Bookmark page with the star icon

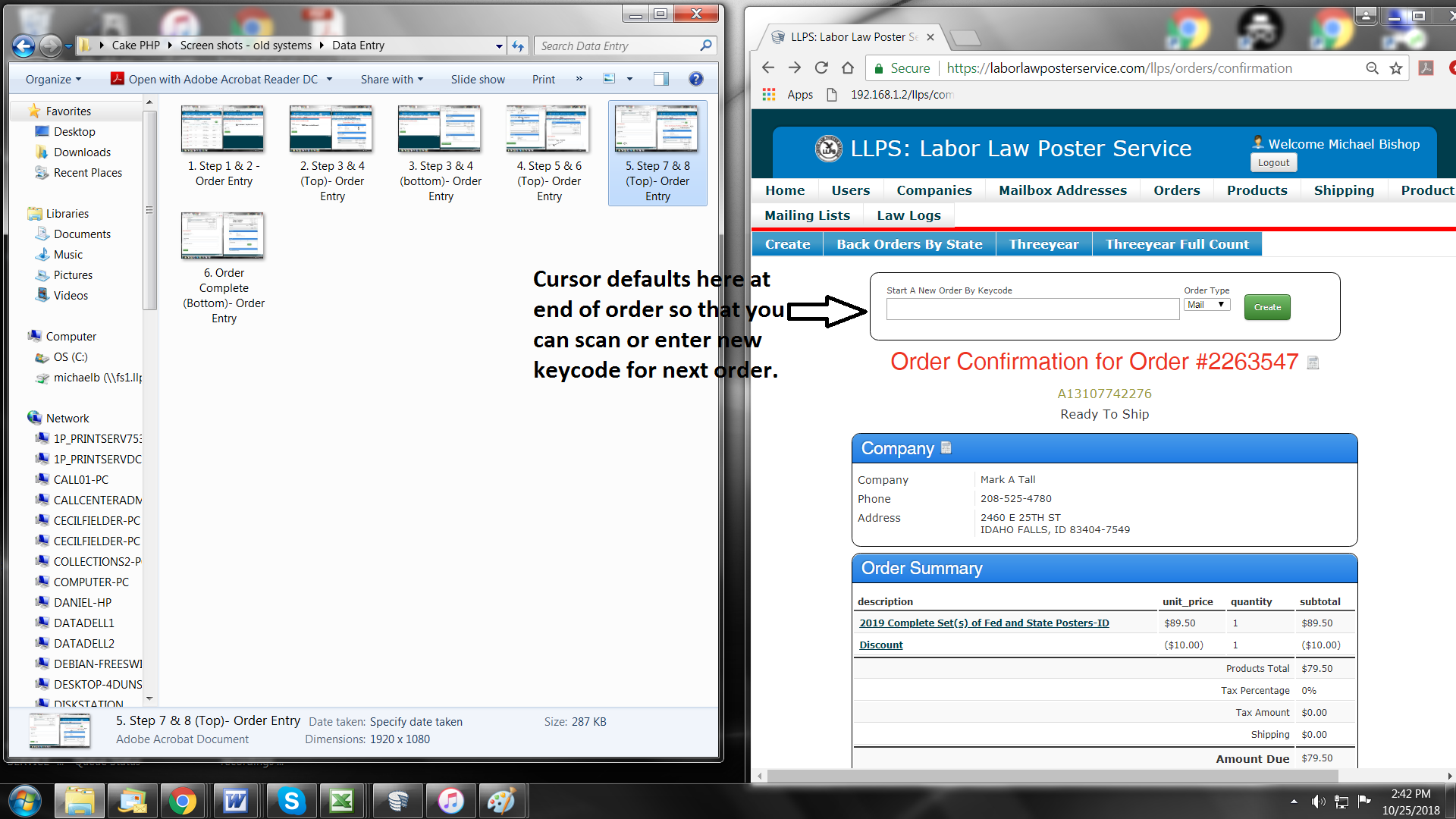1396,68
